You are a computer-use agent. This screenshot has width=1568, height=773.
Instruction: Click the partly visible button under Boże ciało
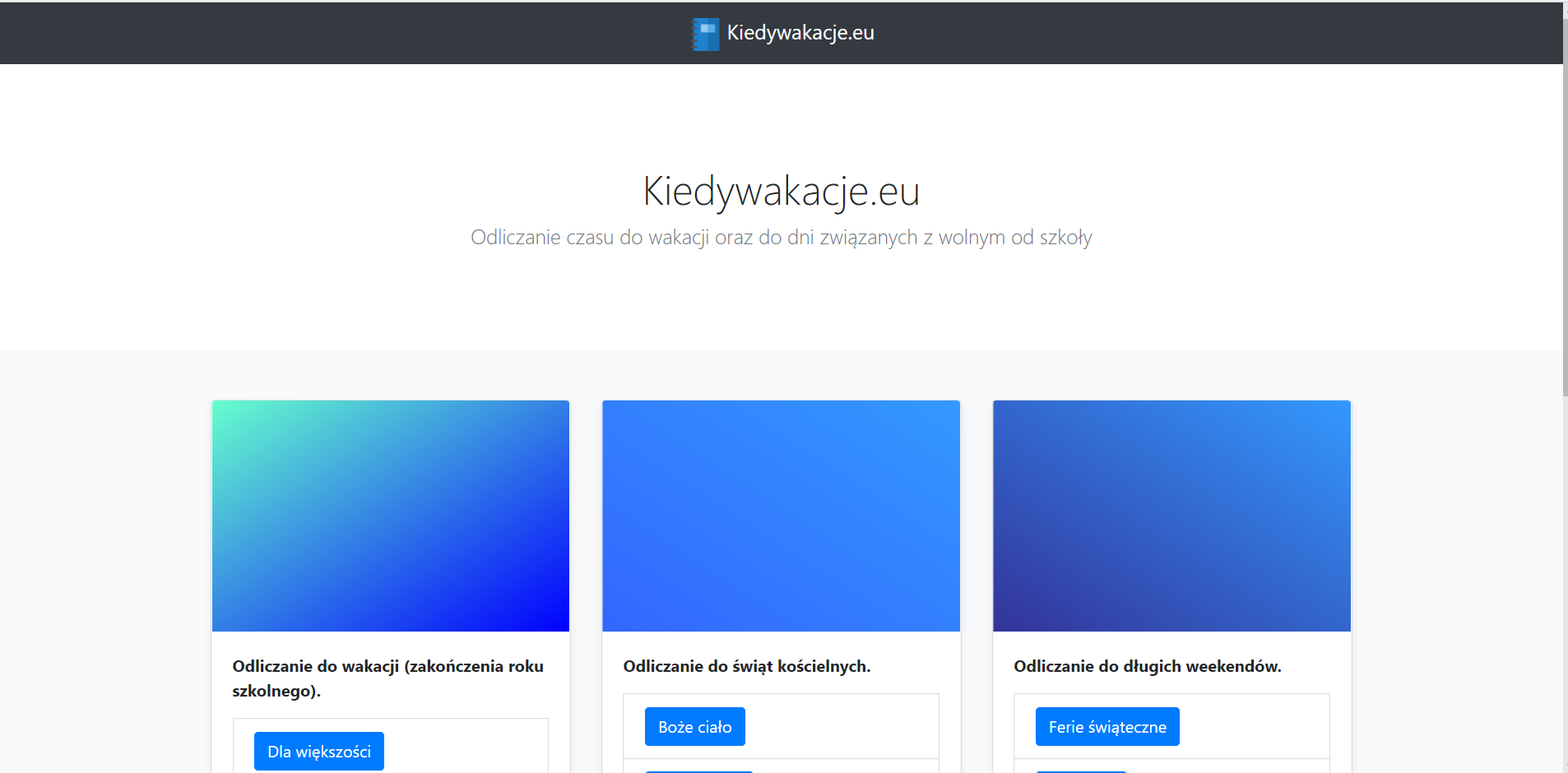pos(698,771)
